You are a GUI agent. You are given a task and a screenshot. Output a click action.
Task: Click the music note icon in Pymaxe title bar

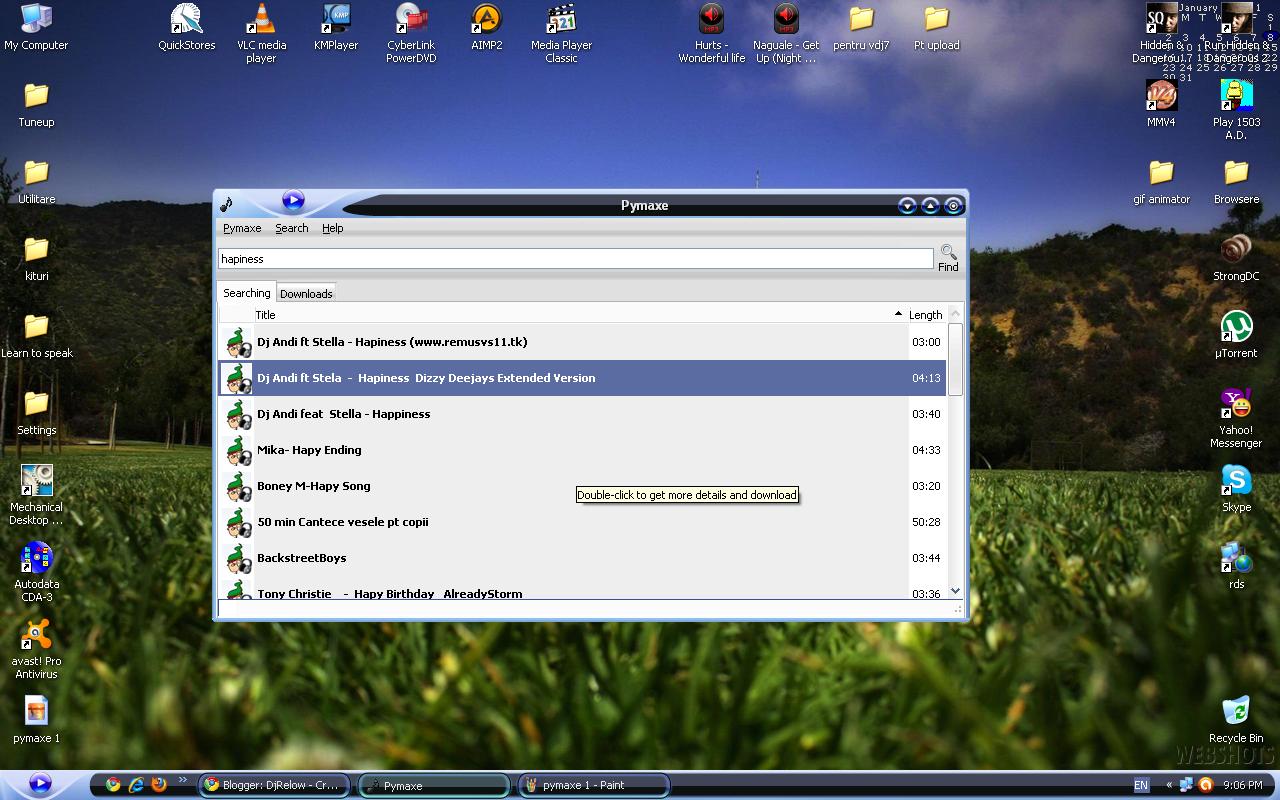pyautogui.click(x=227, y=204)
